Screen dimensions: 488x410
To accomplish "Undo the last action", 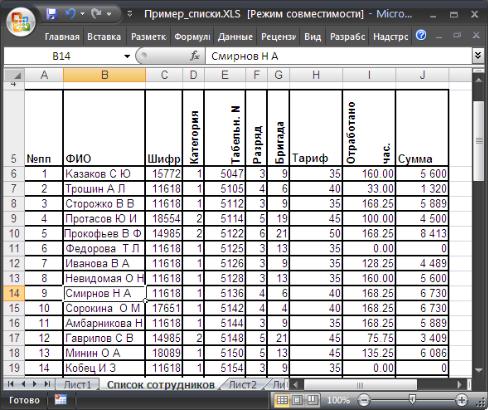I will (70, 14).
